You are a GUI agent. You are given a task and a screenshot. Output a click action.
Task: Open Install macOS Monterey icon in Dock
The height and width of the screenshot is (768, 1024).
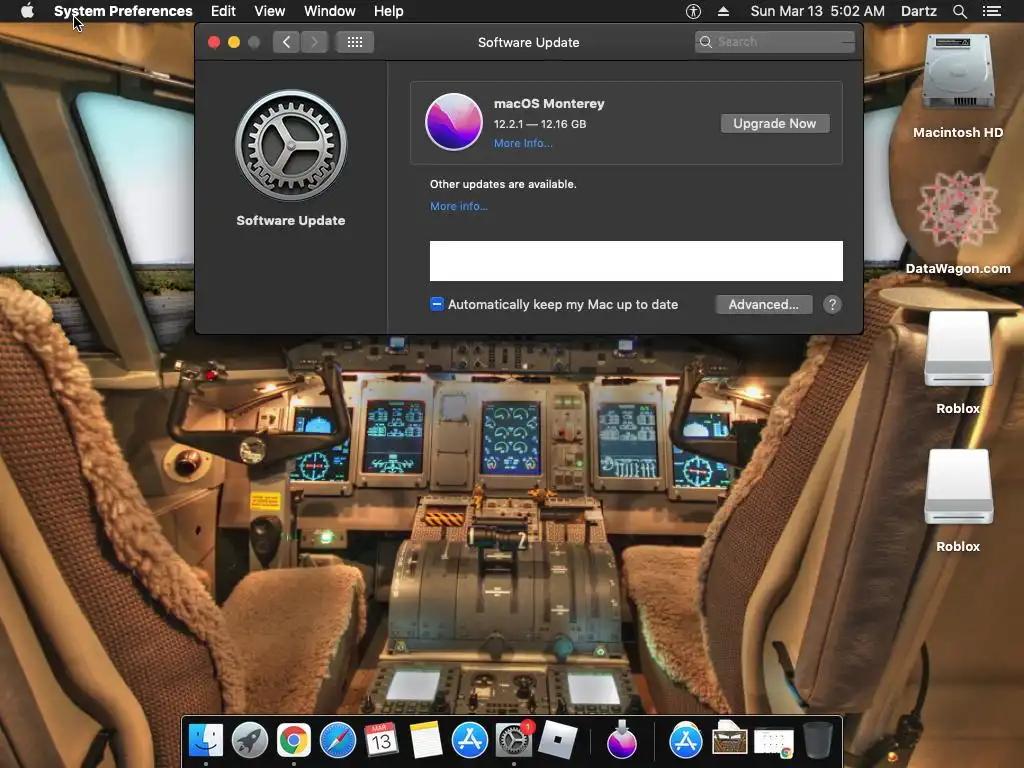(622, 741)
